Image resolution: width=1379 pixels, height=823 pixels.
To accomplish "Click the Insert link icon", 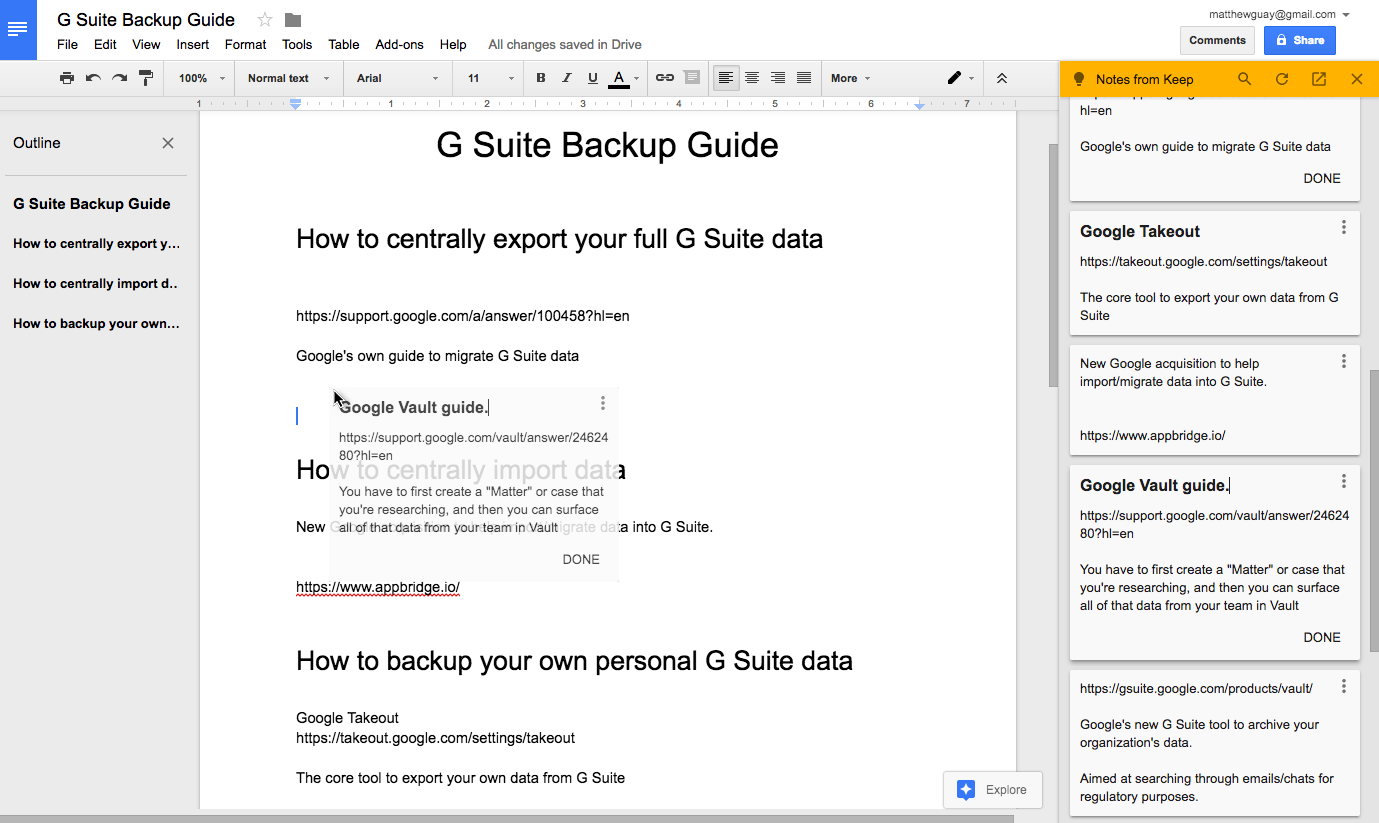I will click(x=665, y=78).
